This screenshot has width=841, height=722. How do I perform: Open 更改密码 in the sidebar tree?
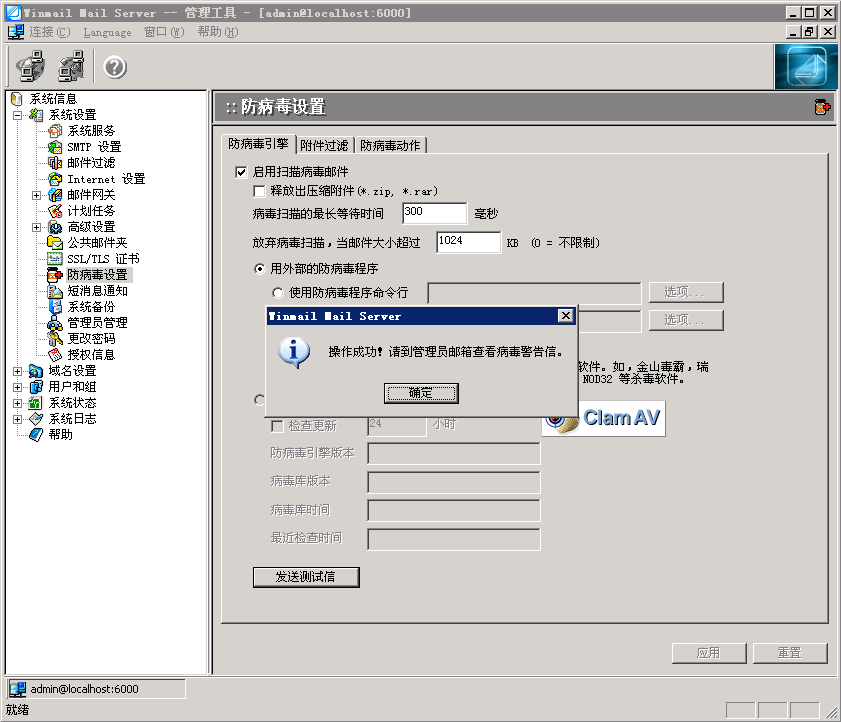tap(90, 339)
